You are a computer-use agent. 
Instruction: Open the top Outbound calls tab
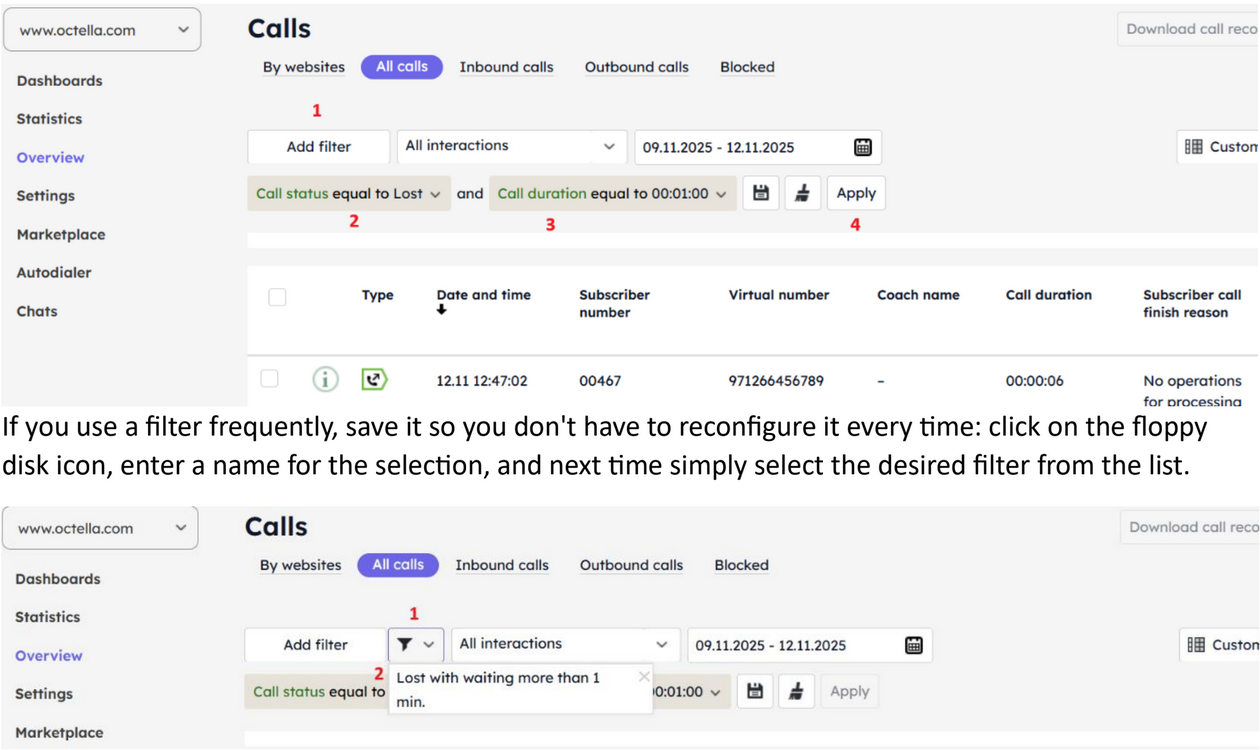pos(636,67)
